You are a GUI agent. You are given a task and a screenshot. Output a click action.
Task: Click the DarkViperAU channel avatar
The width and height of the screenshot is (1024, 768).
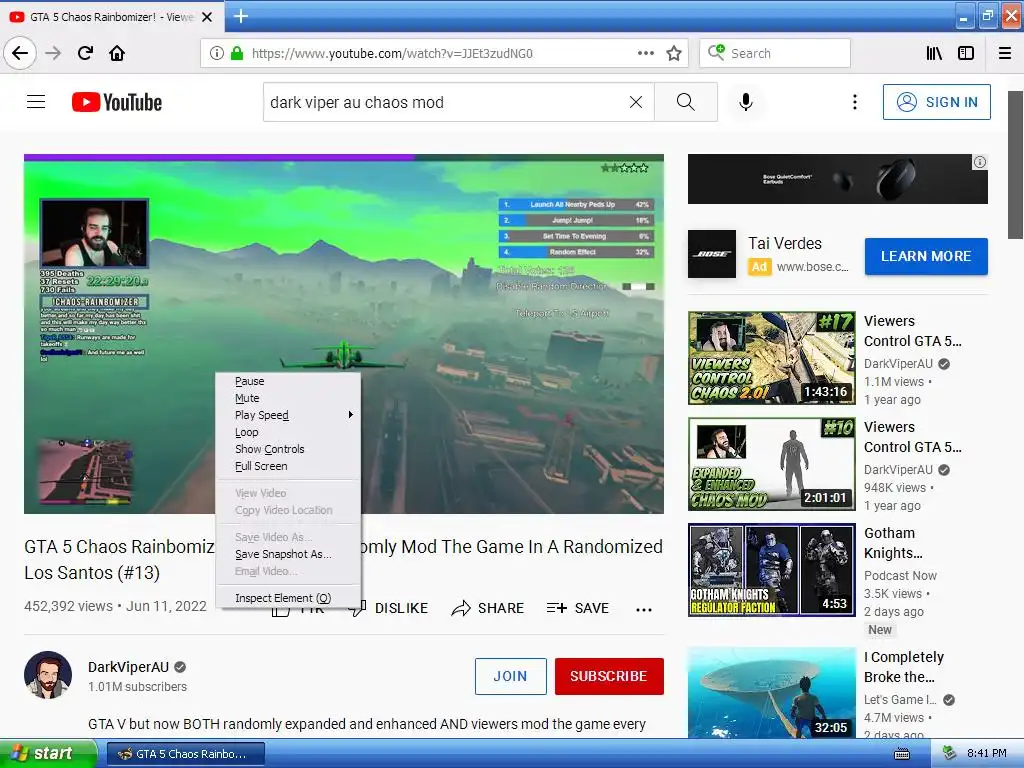pyautogui.click(x=48, y=675)
